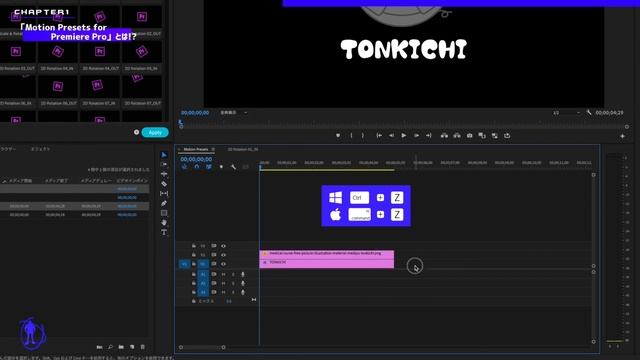Hide track V3 with eye icon
This screenshot has width=640, height=360.
[x=223, y=246]
